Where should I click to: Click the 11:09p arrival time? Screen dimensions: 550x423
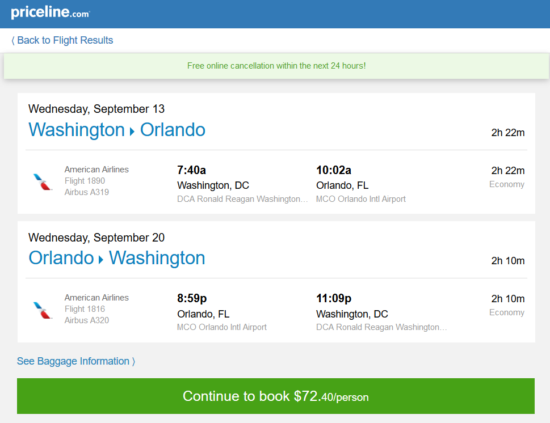tap(334, 298)
